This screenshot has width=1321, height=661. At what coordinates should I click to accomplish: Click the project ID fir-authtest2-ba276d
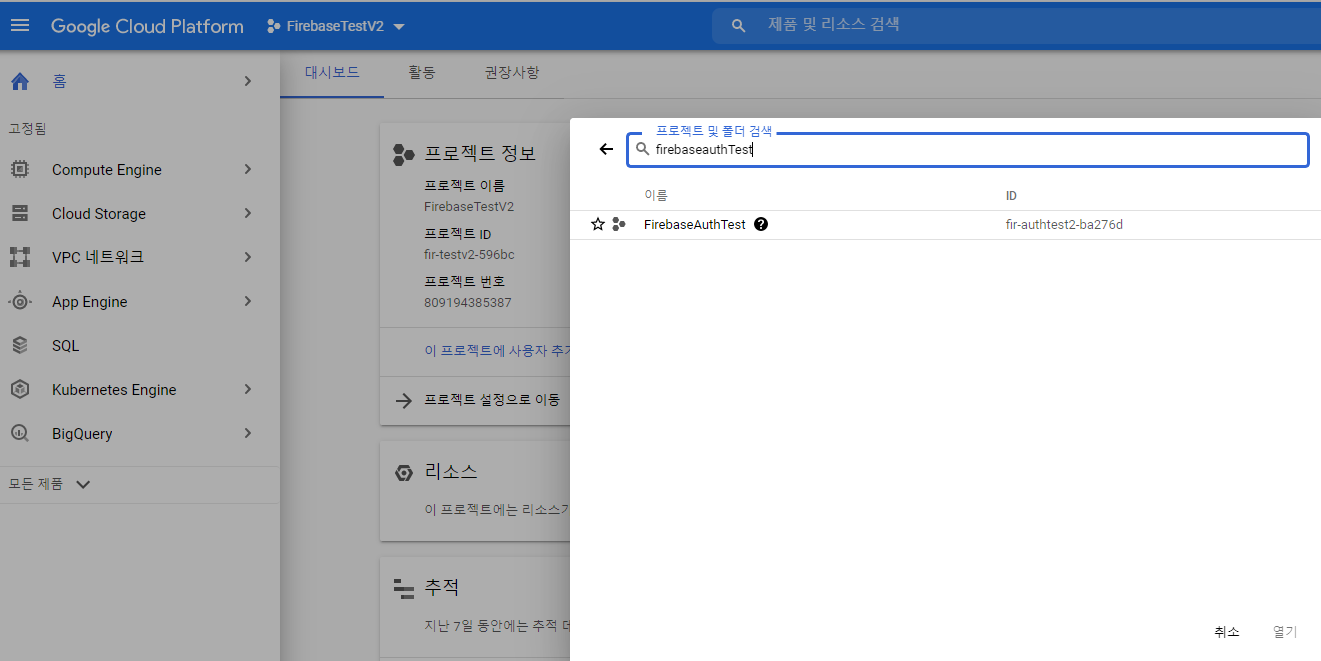click(1064, 225)
